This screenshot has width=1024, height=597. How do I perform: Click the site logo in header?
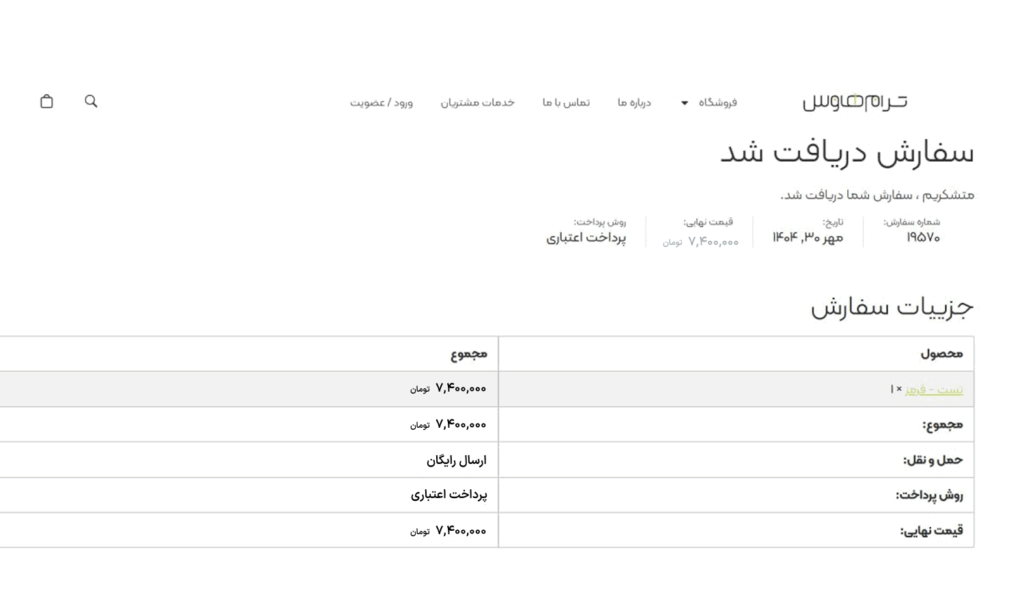coord(855,102)
